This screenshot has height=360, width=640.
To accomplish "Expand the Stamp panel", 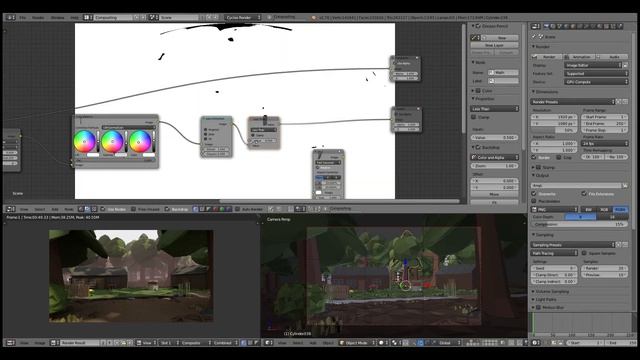I will click(x=533, y=167).
